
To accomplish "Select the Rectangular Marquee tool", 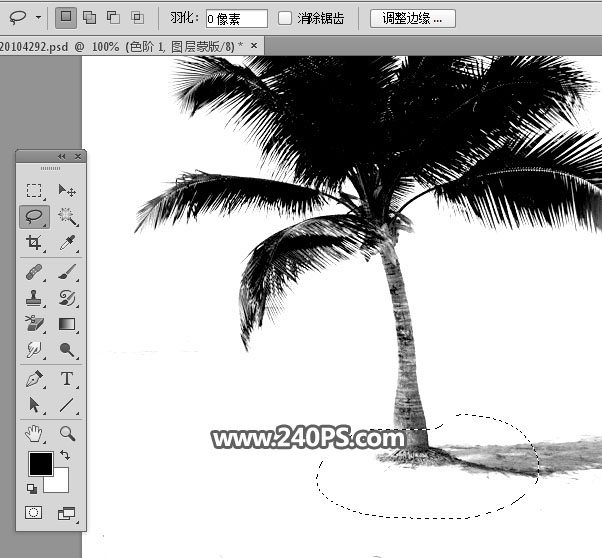I will coord(35,190).
